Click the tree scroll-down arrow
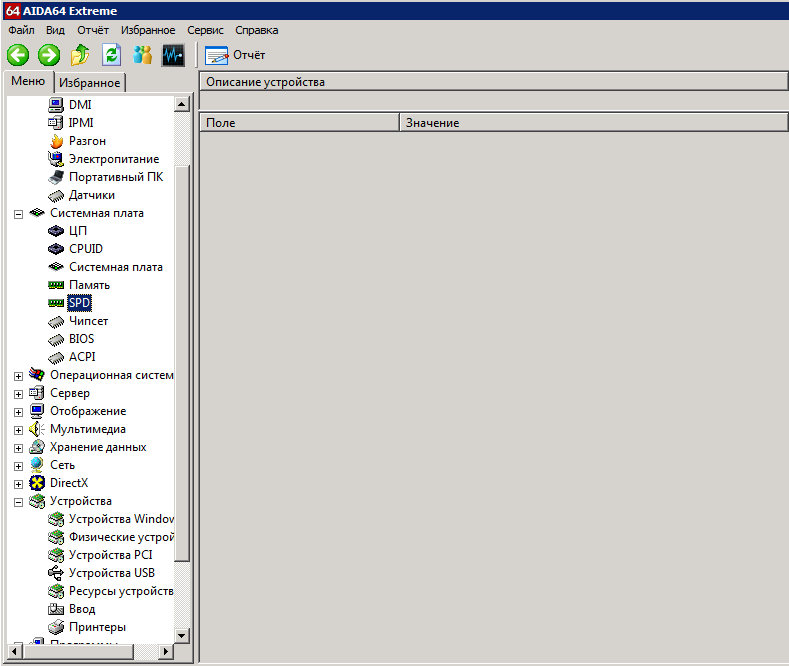Viewport: 789px width, 666px height. pos(182,635)
